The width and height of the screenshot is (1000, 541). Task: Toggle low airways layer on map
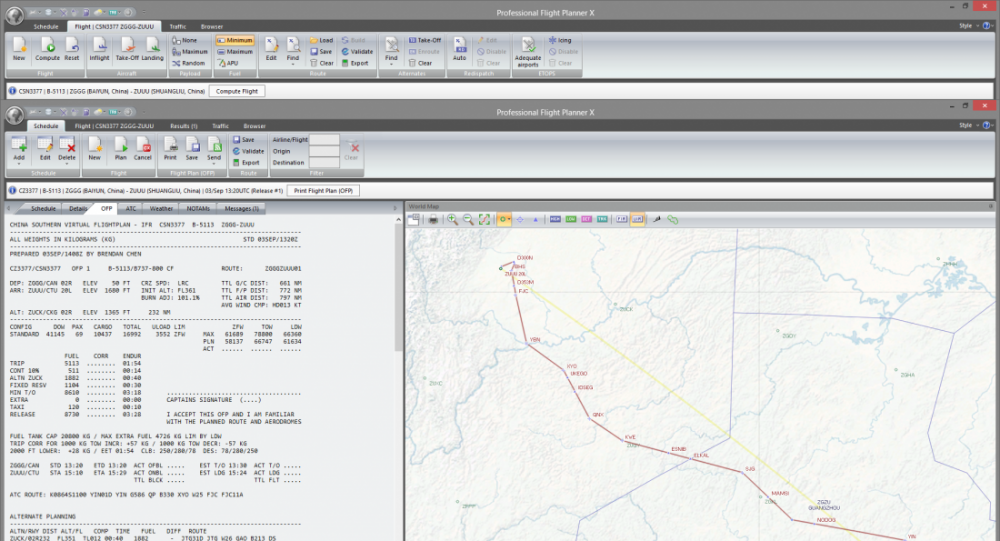(570, 219)
